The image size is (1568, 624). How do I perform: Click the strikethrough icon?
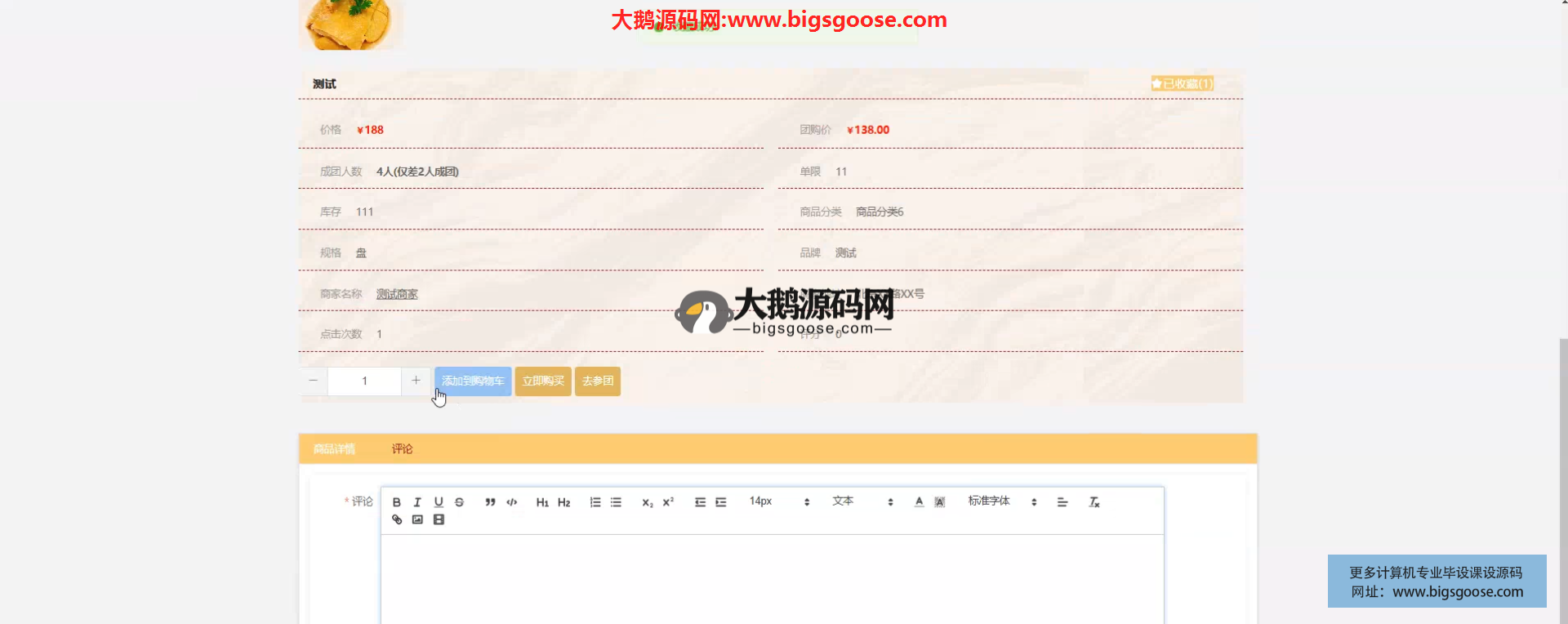459,502
